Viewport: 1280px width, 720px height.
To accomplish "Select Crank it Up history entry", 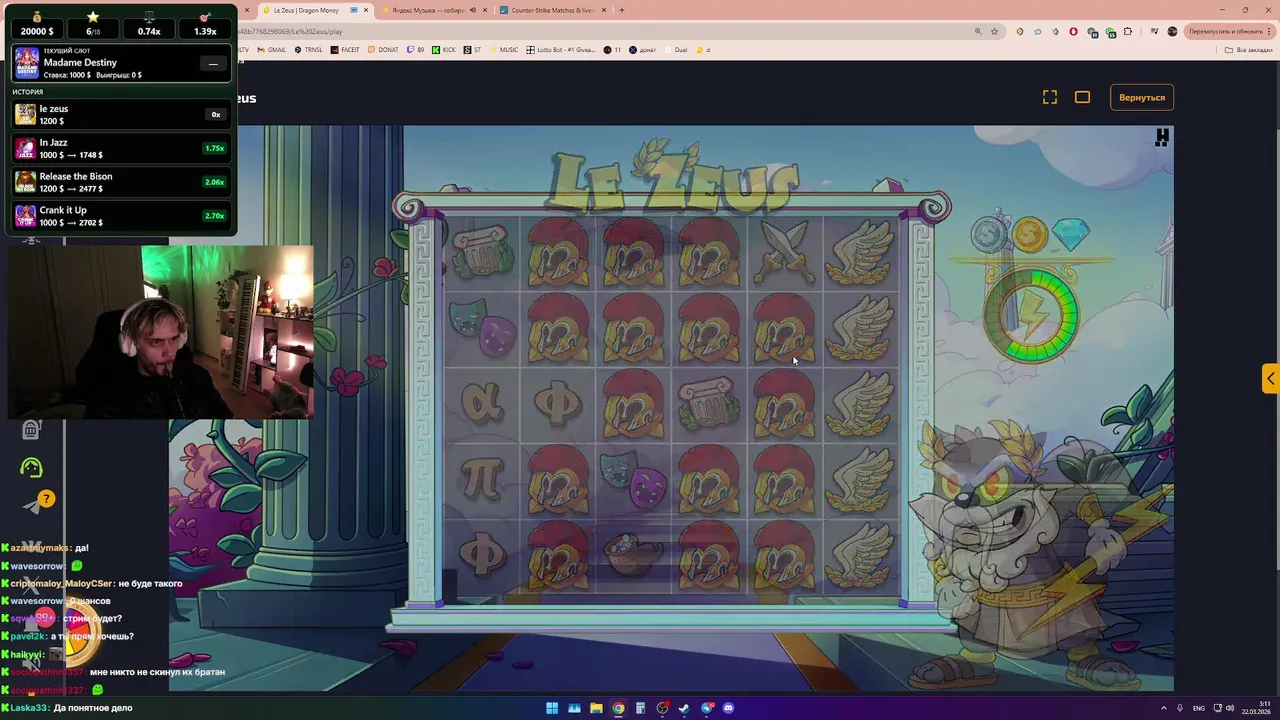I will pyautogui.click(x=120, y=216).
